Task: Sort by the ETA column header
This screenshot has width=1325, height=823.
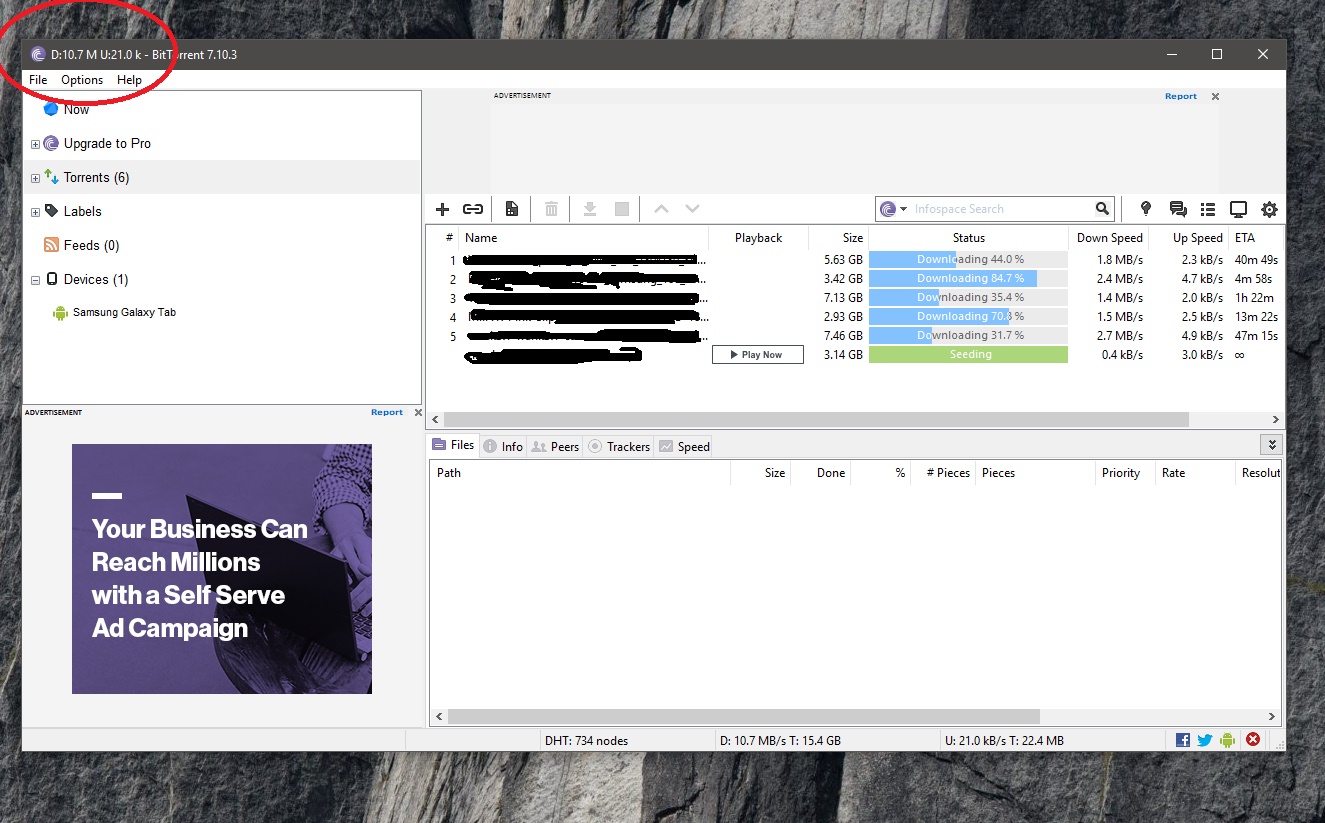Action: (1244, 238)
